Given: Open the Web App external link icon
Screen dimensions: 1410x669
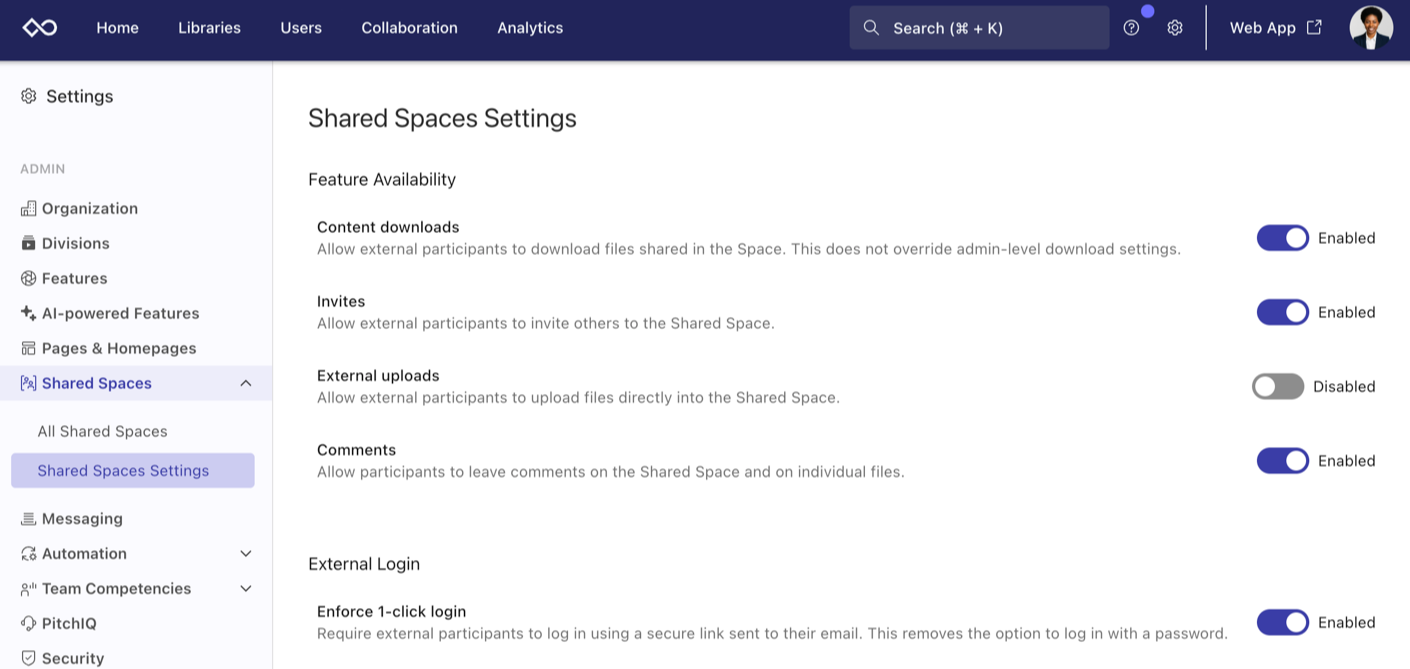Looking at the screenshot, I should [1316, 27].
